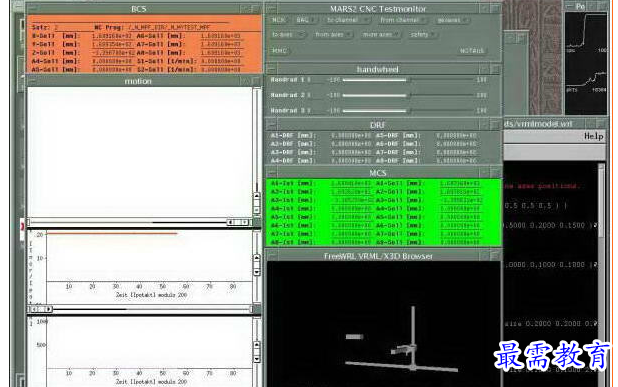
Task: Open the FreeWRL browser window menu icon
Action: (x=272, y=256)
